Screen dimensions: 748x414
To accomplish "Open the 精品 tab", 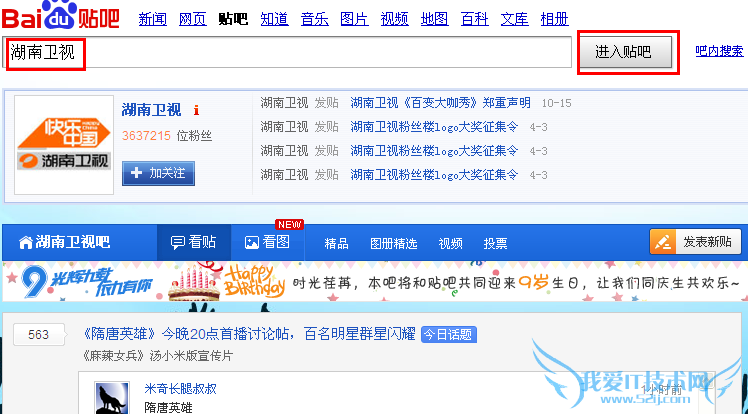I will [336, 244].
